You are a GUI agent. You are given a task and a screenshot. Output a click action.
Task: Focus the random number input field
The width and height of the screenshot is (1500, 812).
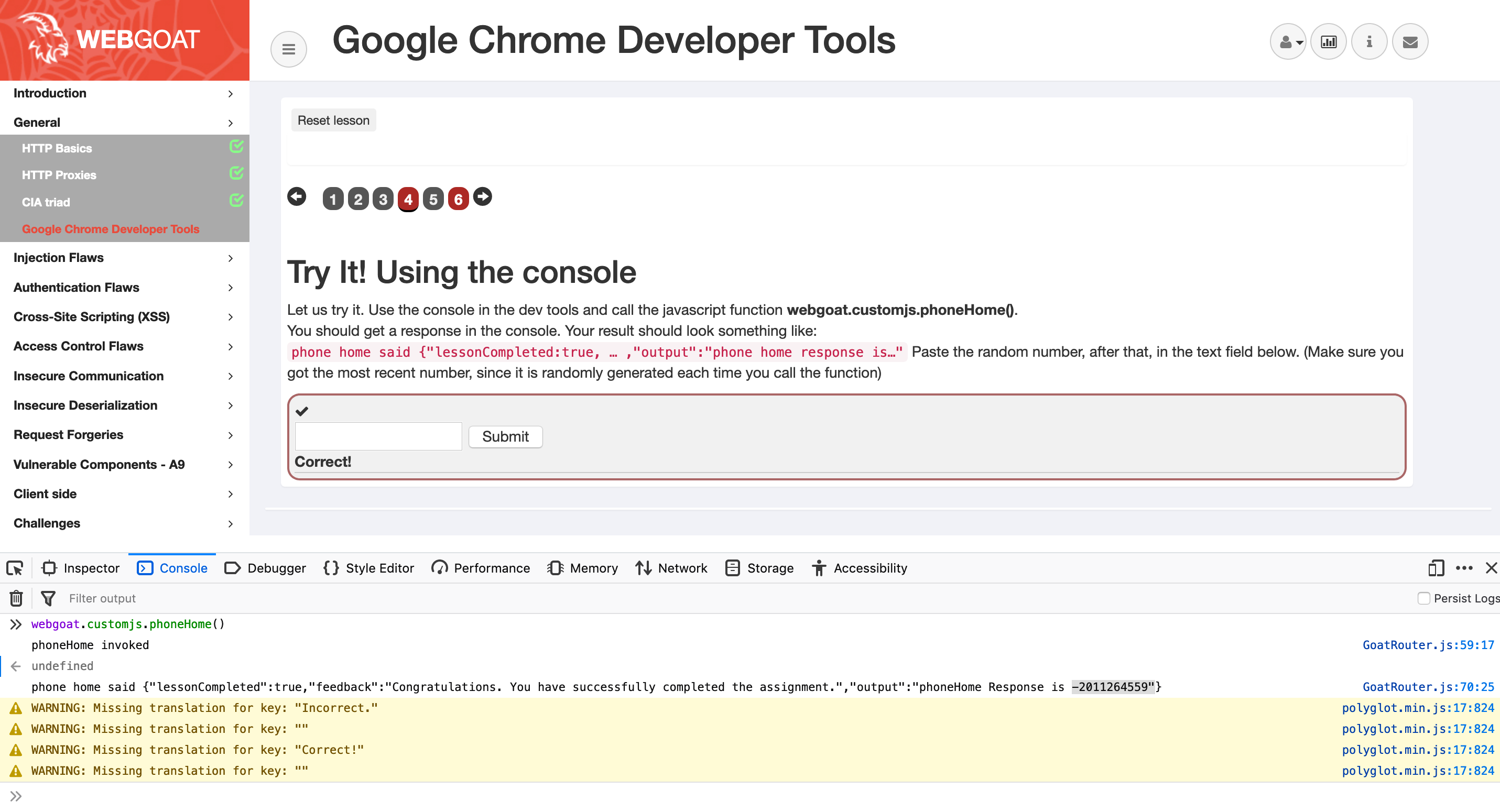point(378,436)
